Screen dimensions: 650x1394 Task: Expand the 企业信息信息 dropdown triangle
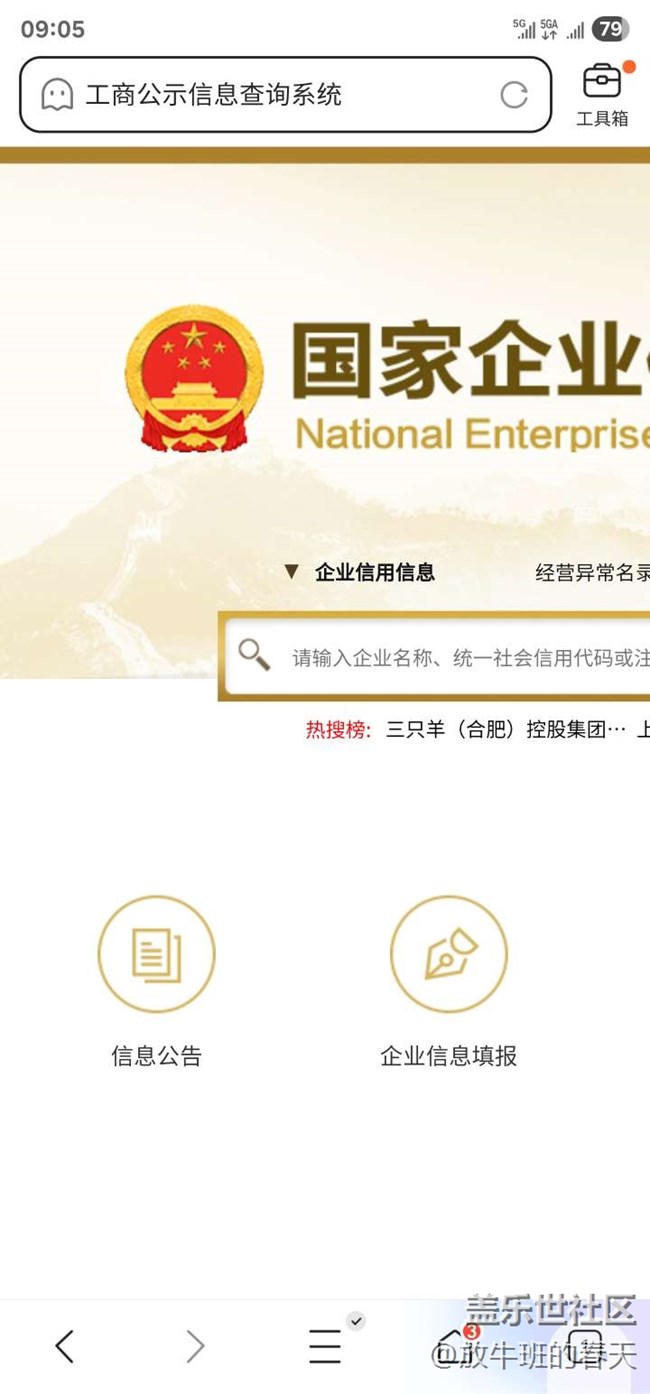point(291,572)
